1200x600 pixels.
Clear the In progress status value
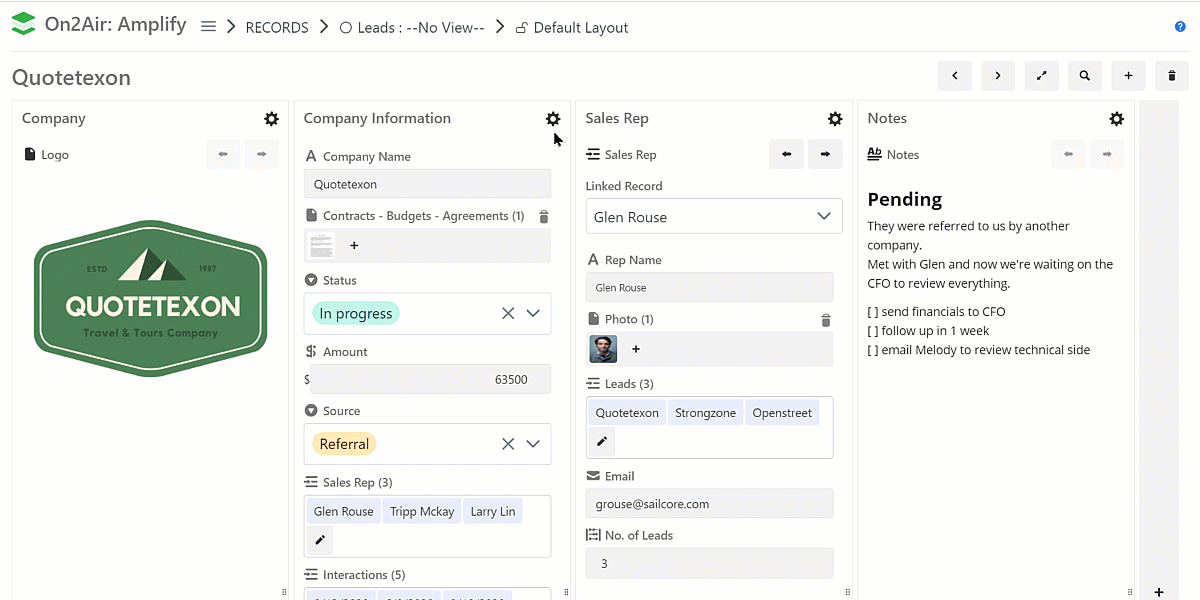click(508, 314)
